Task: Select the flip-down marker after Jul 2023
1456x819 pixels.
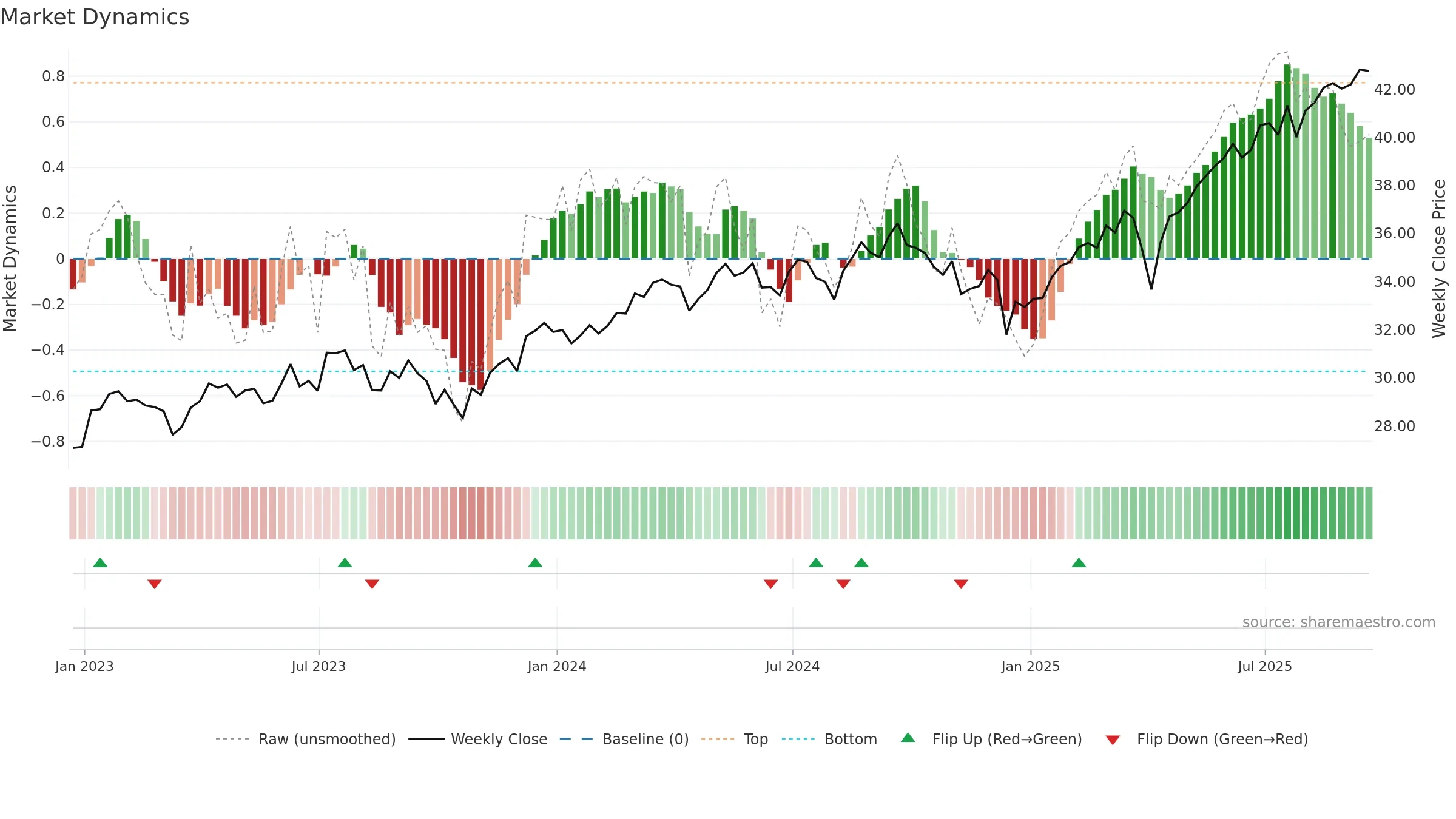Action: click(372, 584)
